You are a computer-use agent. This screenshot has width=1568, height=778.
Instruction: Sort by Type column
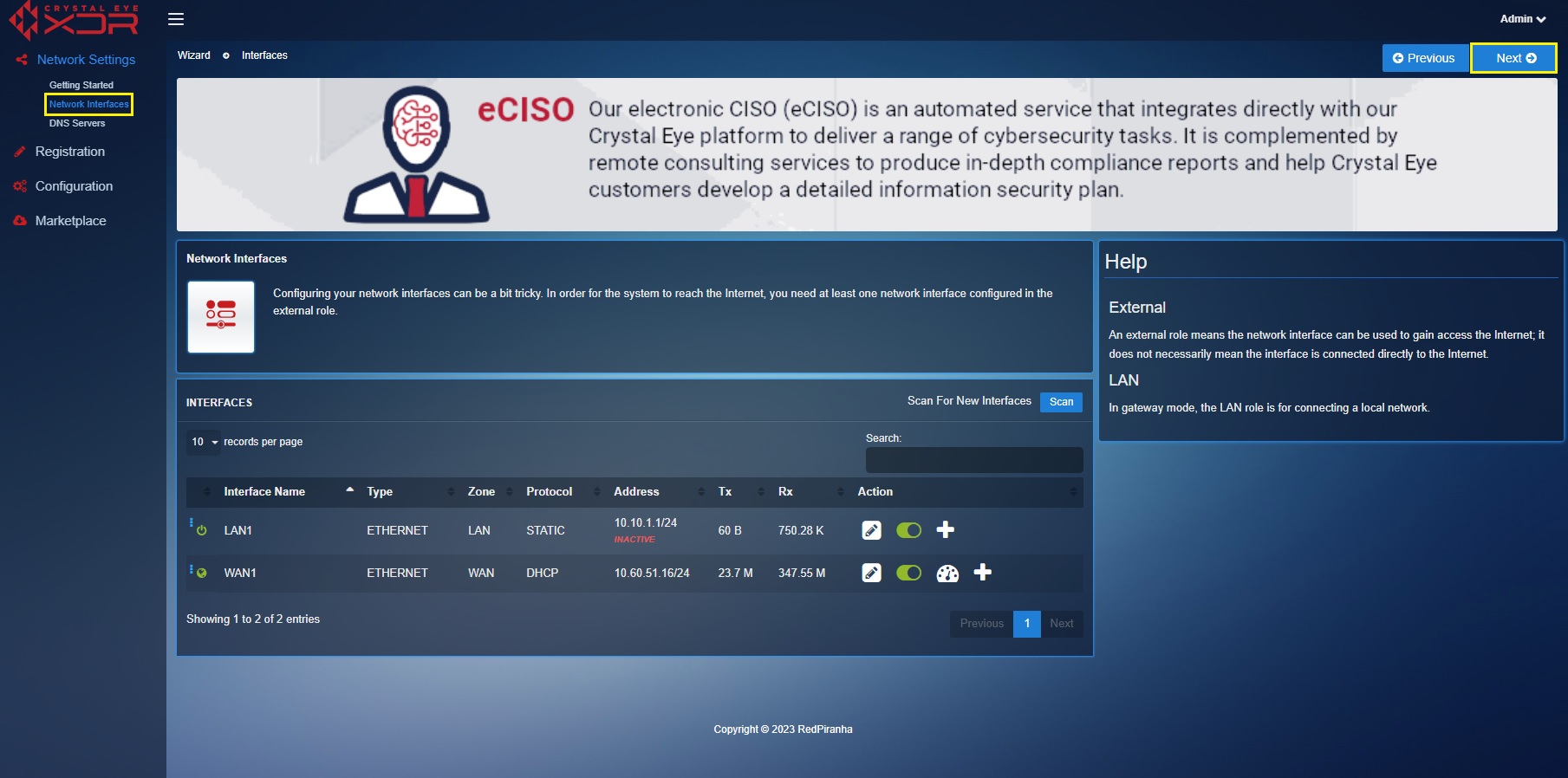(409, 491)
